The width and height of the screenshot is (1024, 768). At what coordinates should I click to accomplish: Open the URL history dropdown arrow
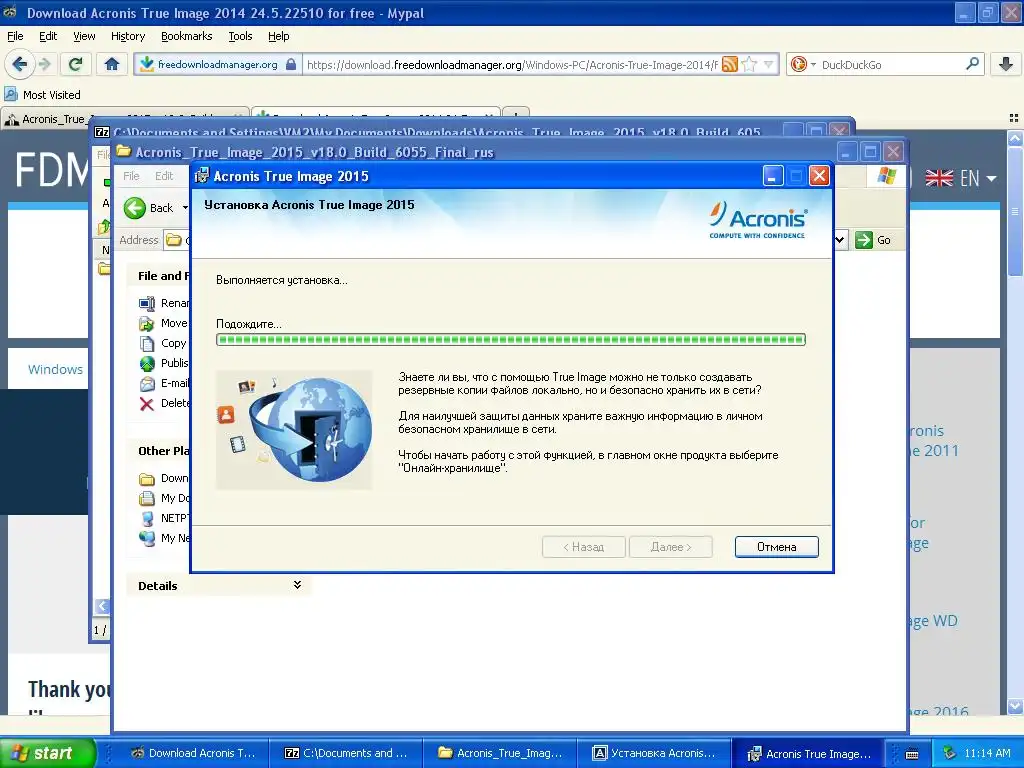(769, 64)
